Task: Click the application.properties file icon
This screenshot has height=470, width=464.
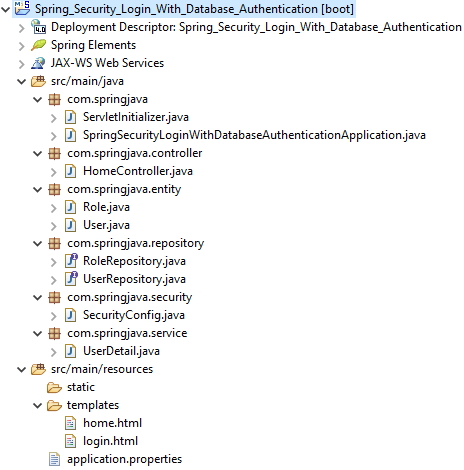Action: coord(54,459)
